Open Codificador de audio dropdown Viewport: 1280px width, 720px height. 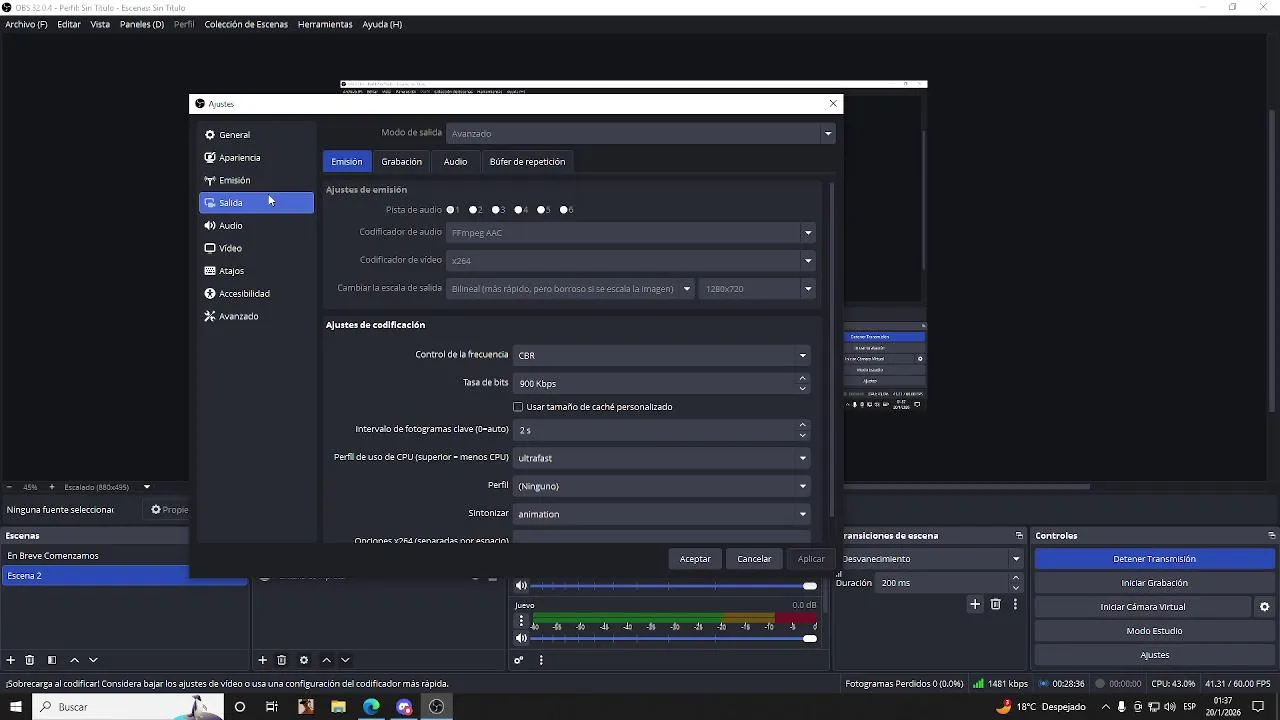[631, 232]
